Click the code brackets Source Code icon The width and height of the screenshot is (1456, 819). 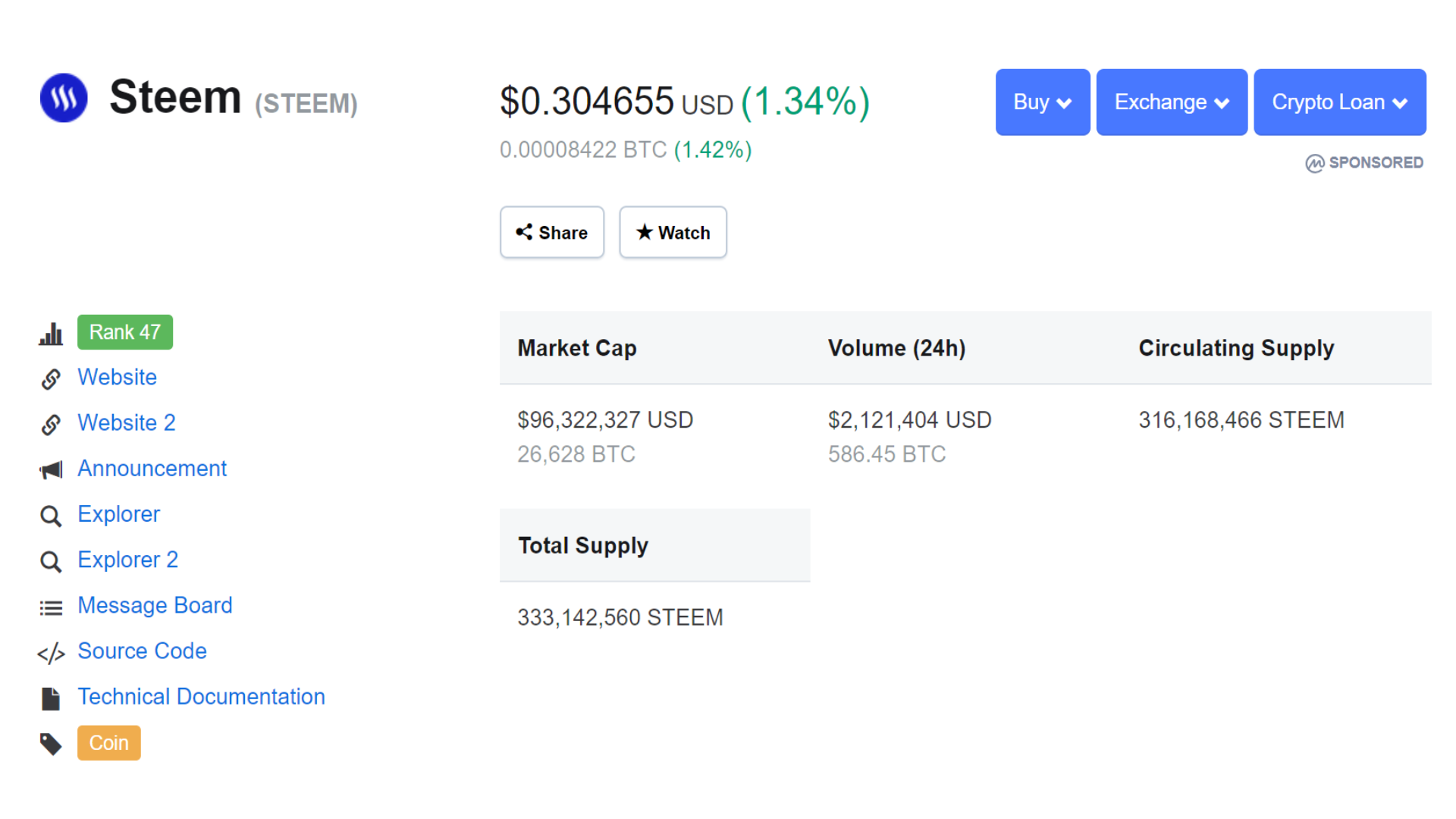point(51,653)
